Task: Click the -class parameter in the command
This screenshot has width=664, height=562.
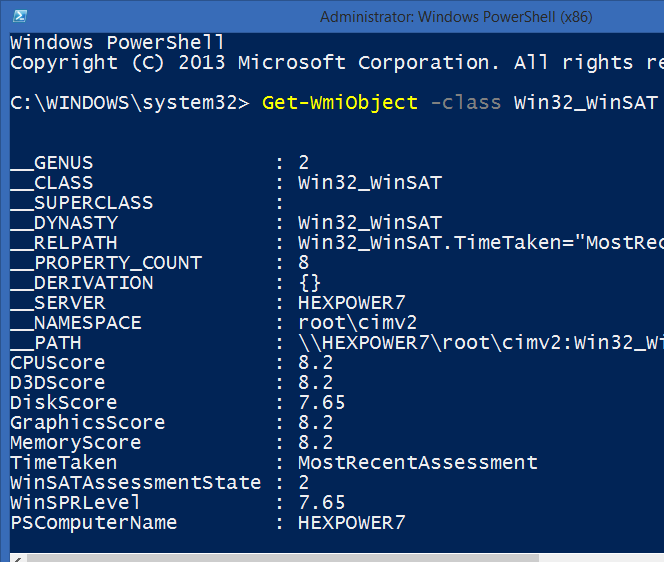Action: click(465, 103)
